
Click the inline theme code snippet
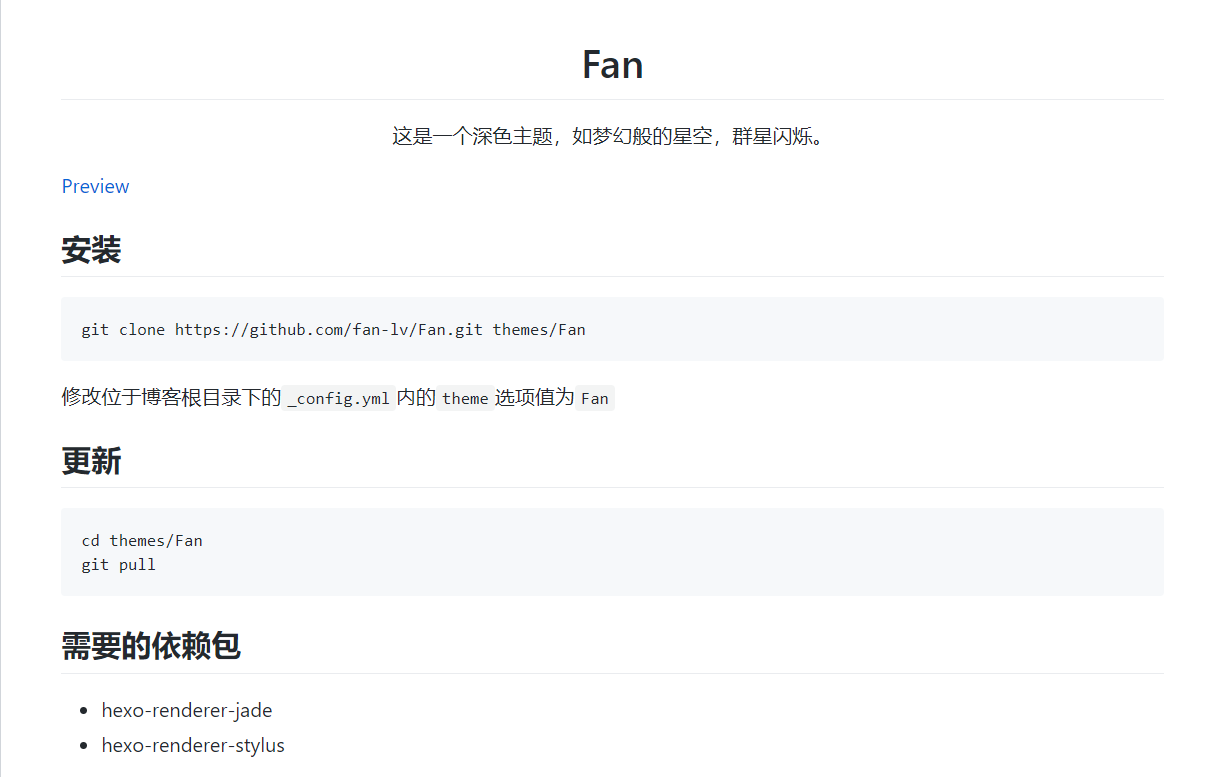(x=465, y=398)
